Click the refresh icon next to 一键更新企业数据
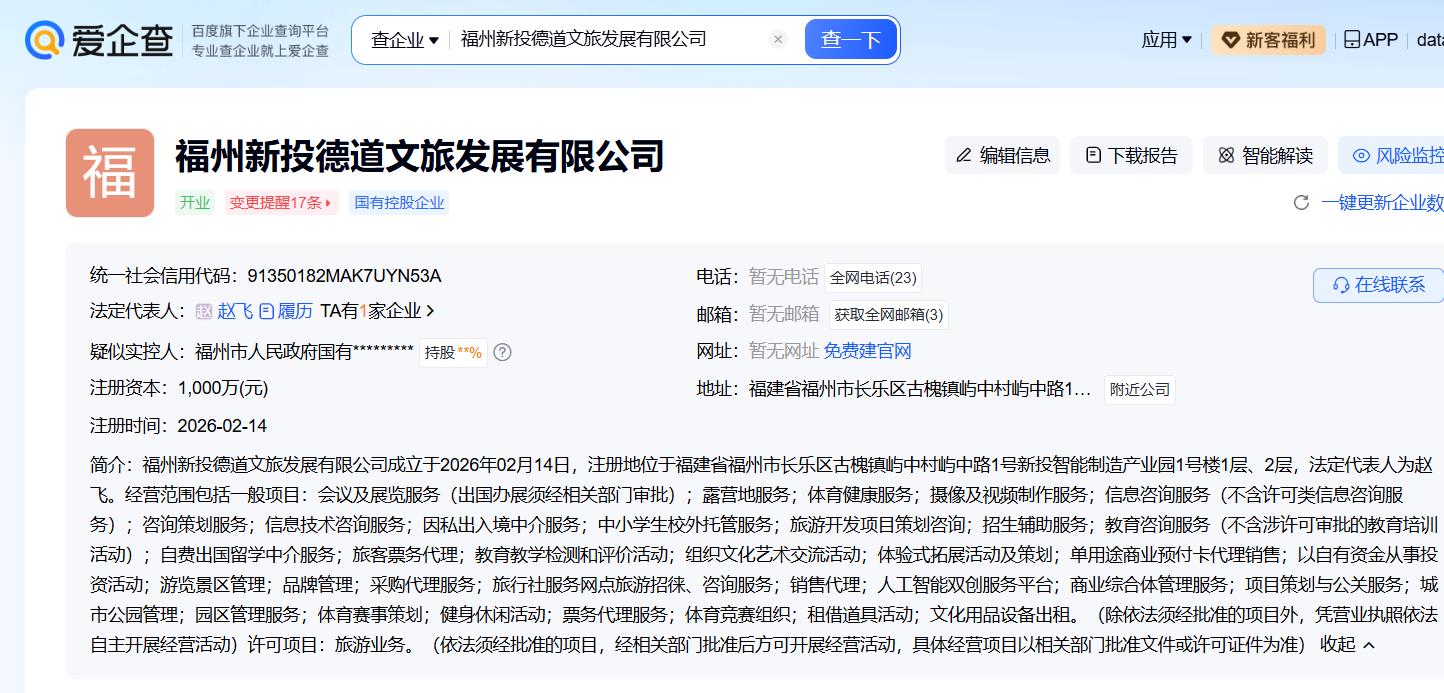Image resolution: width=1444 pixels, height=693 pixels. pos(1301,203)
